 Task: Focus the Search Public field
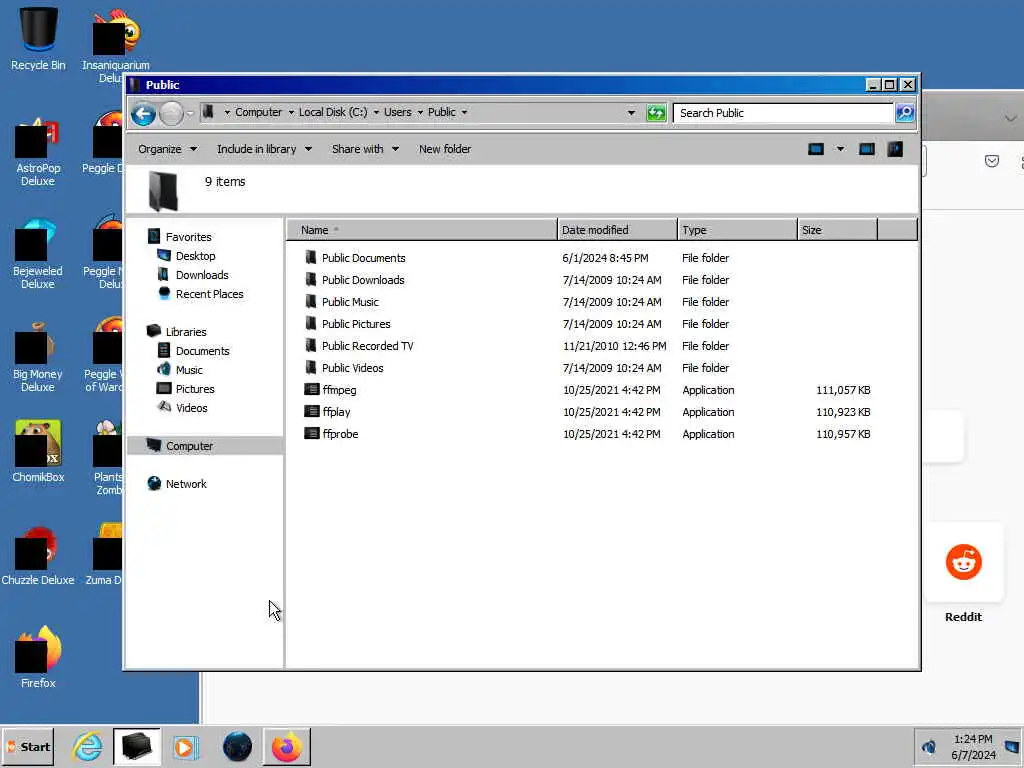coord(783,113)
